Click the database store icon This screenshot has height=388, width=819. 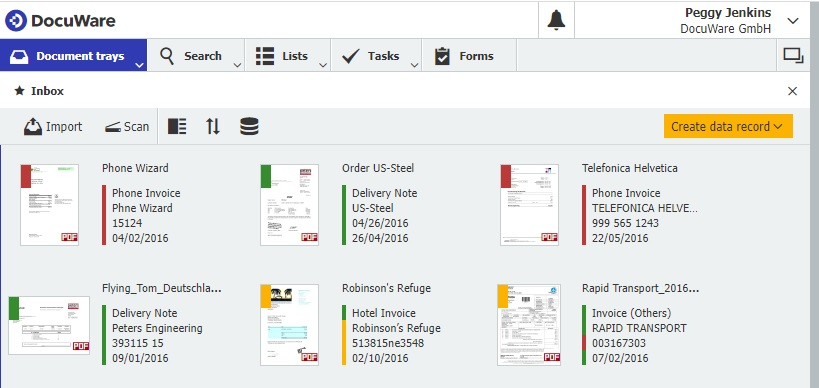[249, 126]
